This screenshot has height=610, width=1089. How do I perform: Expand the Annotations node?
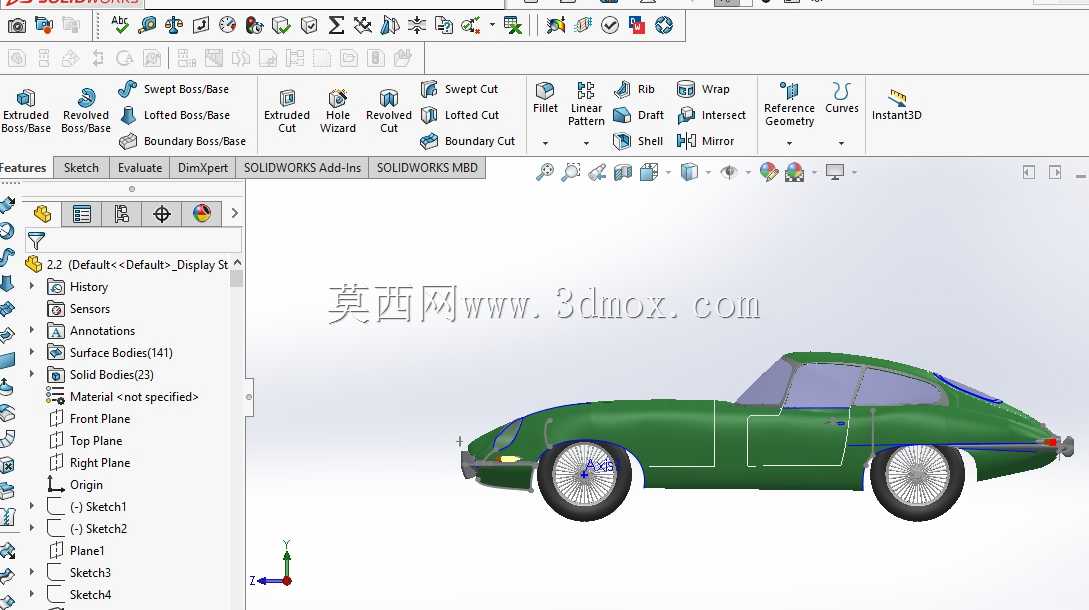click(32, 330)
